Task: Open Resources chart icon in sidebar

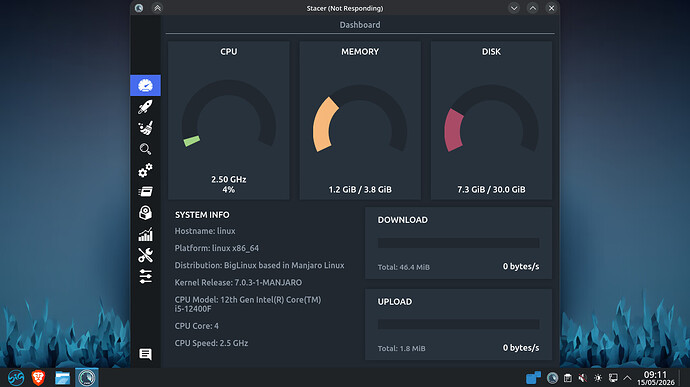Action: coord(145,234)
